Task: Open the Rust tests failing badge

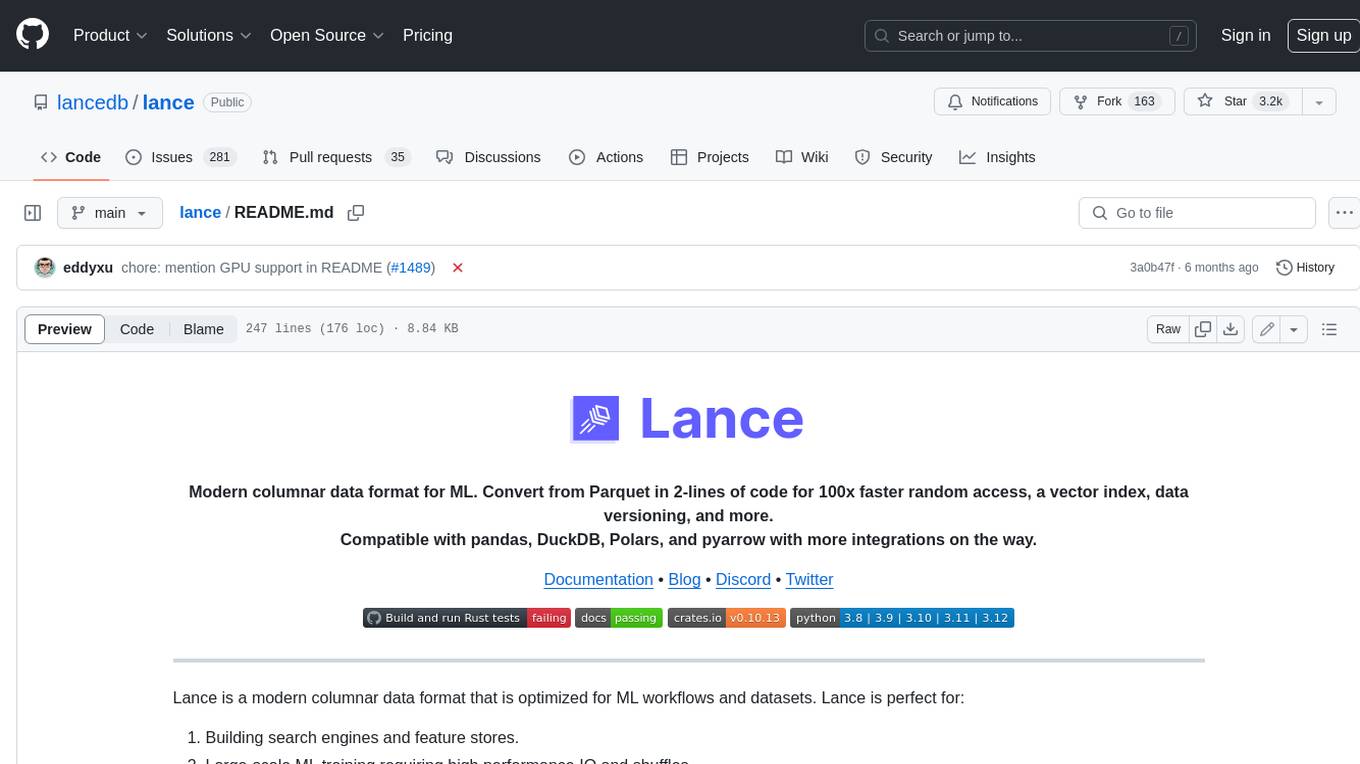Action: pos(467,618)
